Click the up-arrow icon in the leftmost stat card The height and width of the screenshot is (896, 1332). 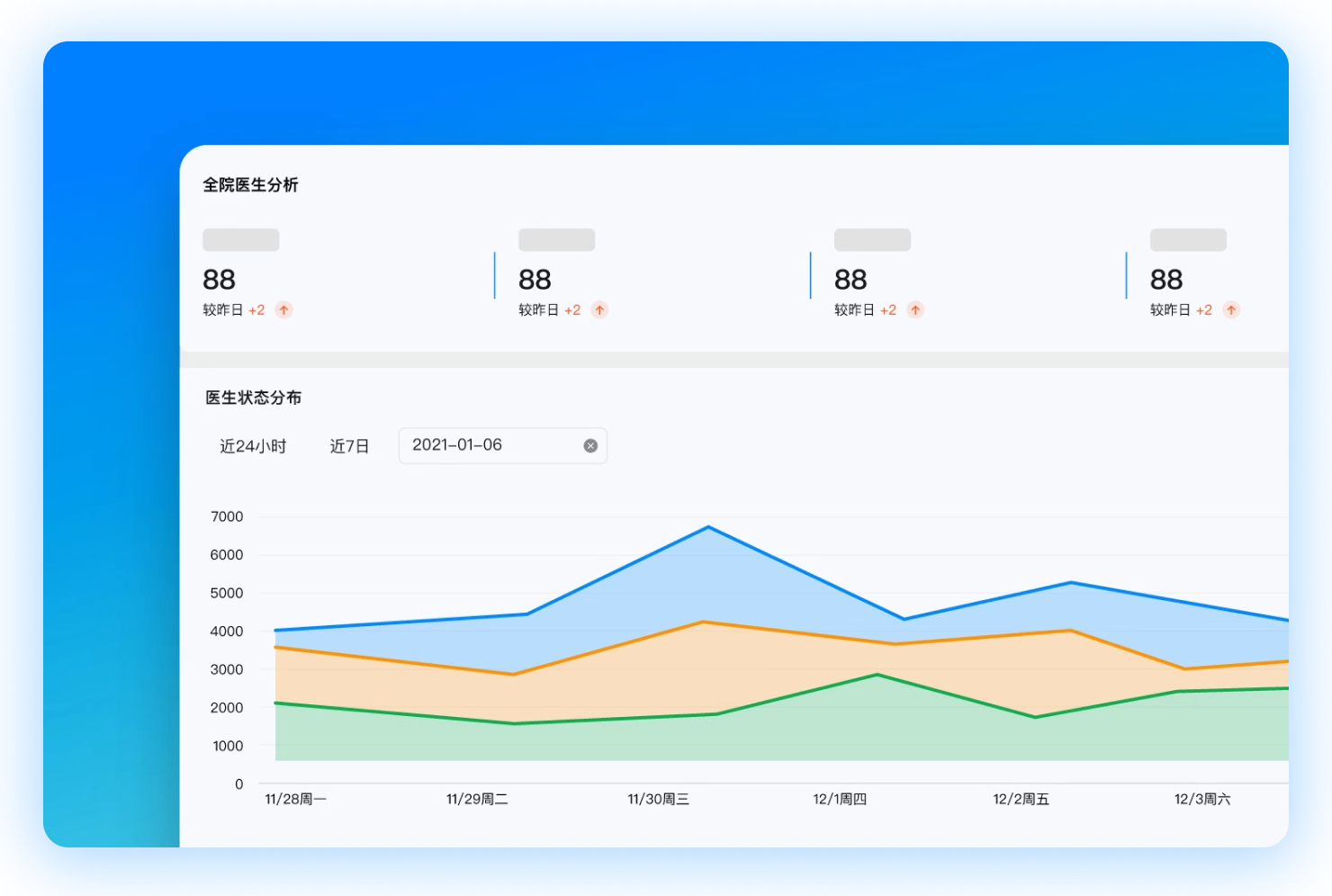[x=283, y=309]
